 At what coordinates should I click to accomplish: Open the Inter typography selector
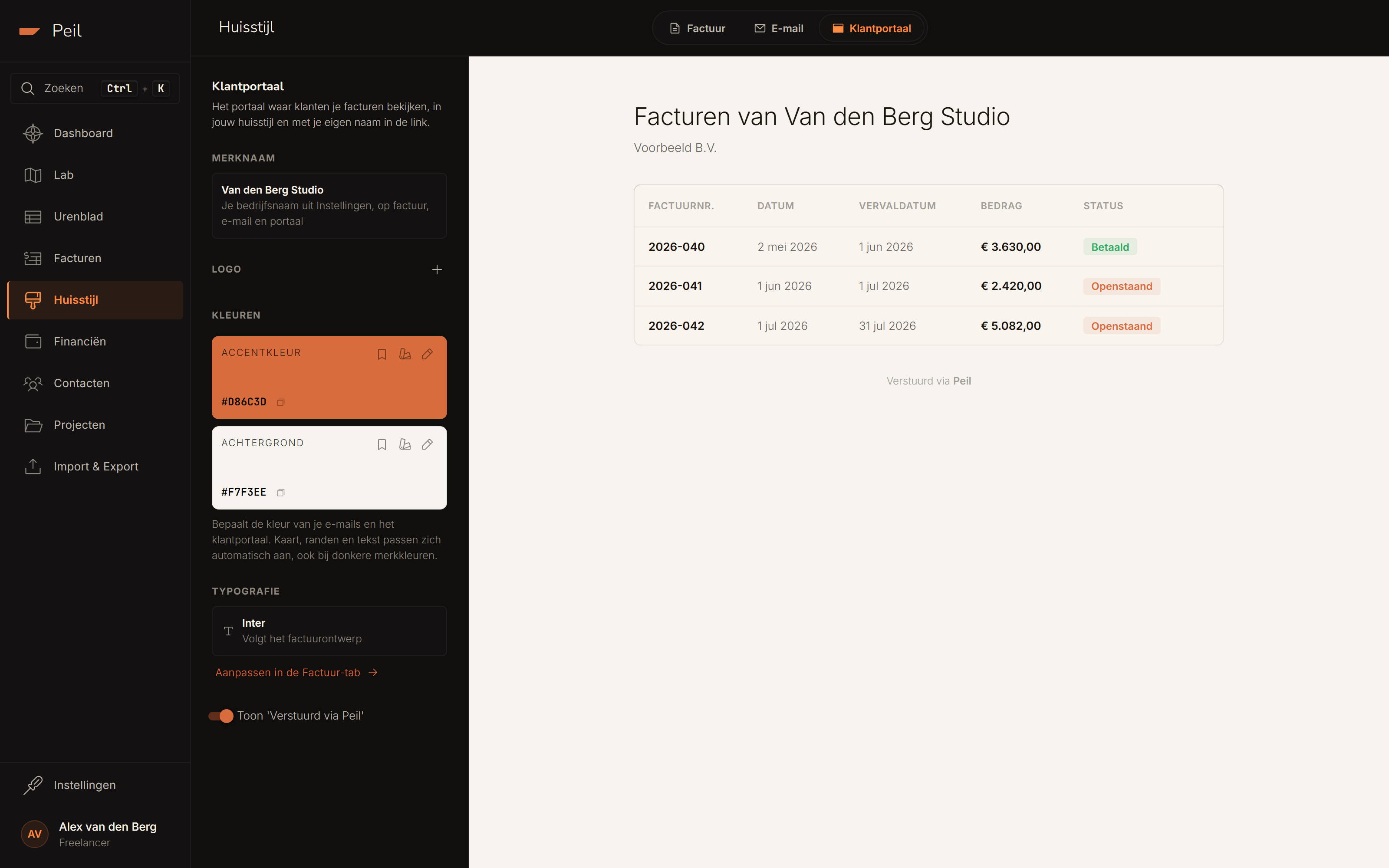click(x=329, y=631)
